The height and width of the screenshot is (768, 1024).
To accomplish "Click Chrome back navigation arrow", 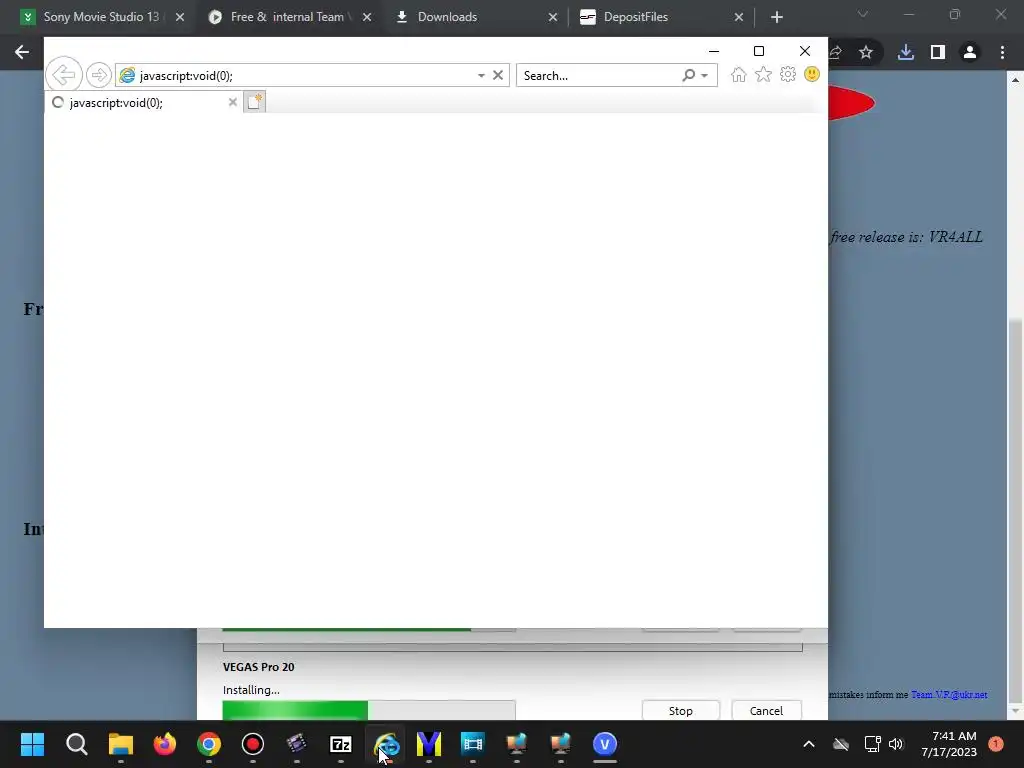I will (22, 52).
